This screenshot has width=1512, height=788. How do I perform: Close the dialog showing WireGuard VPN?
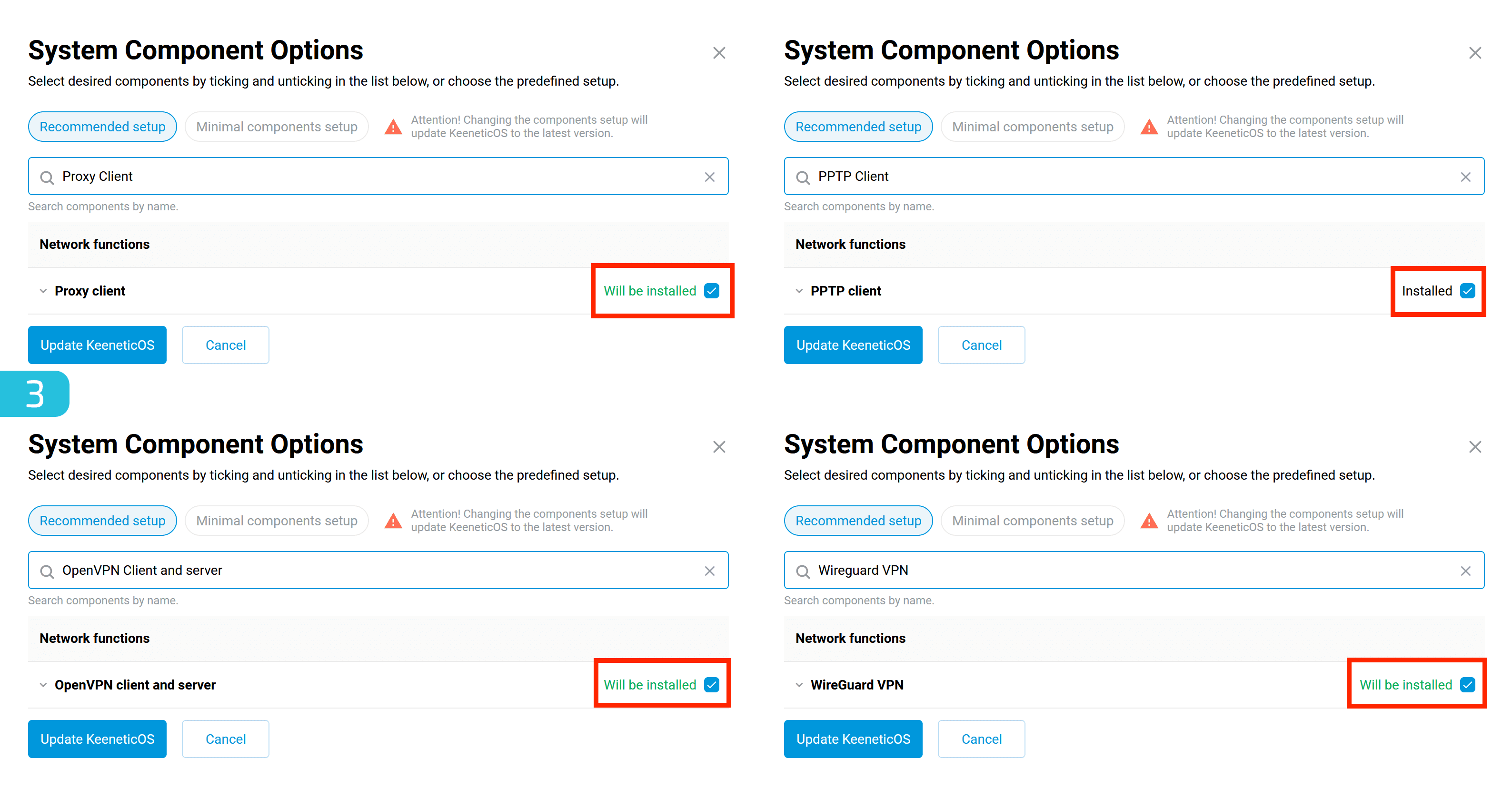pyautogui.click(x=1474, y=447)
